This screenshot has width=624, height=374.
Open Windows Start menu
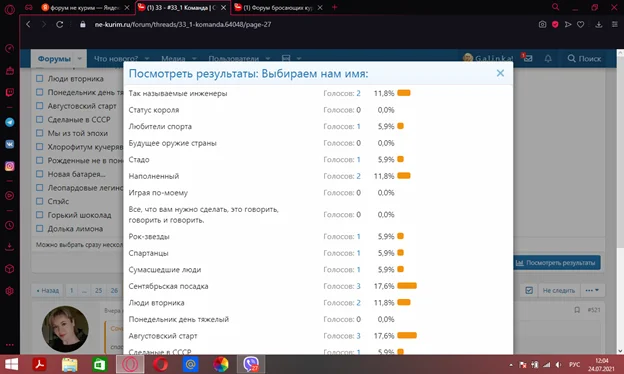pos(11,364)
